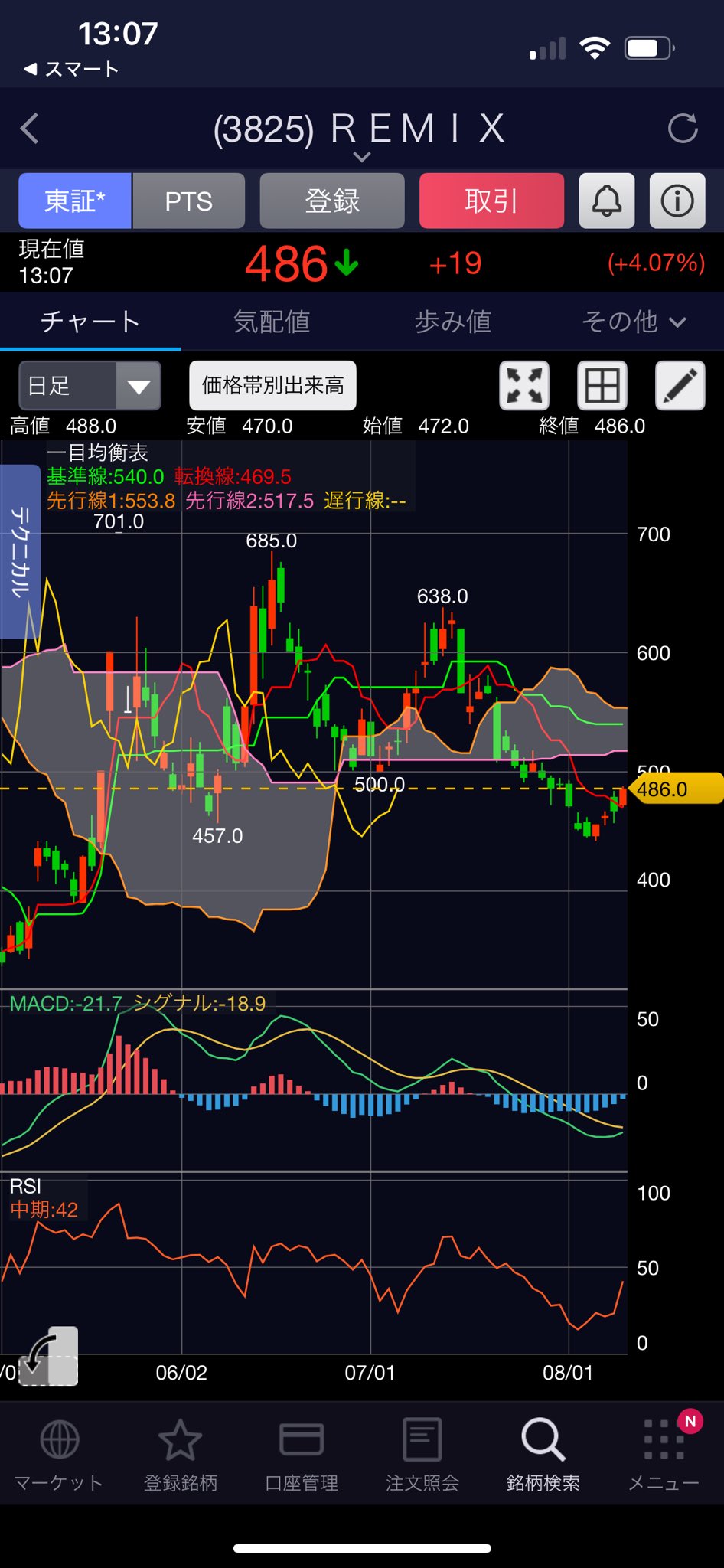
Task: Tap the red 取引 trade button
Action: [x=491, y=201]
